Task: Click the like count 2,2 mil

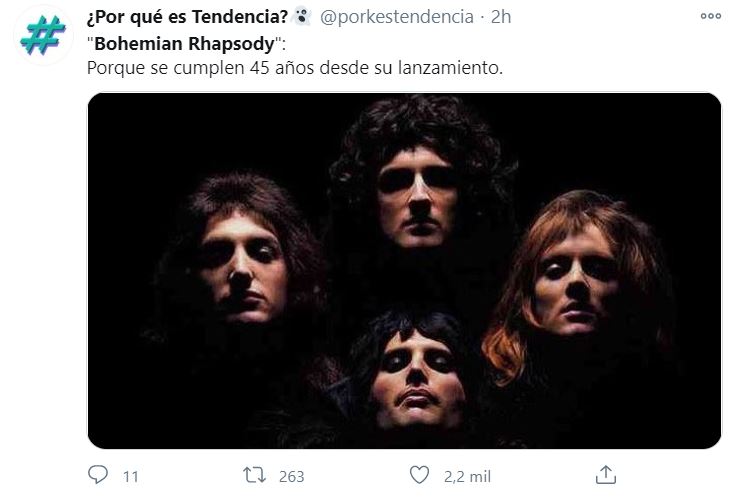Action: tap(467, 476)
